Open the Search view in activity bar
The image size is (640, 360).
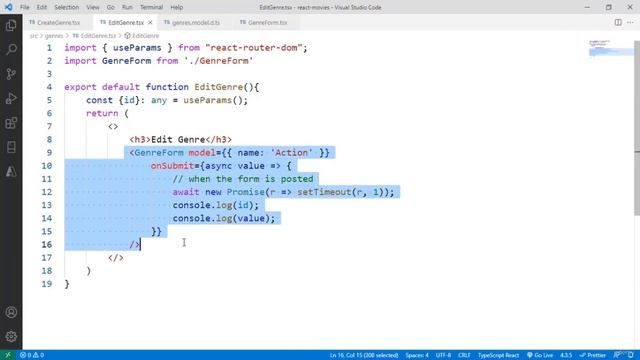pos(11,49)
